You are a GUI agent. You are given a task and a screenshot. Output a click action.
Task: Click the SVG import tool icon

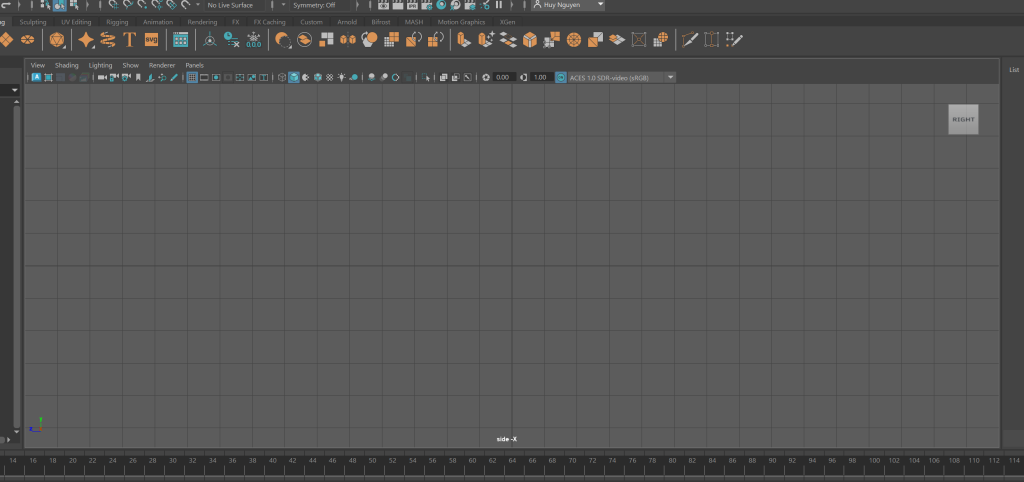click(x=151, y=40)
